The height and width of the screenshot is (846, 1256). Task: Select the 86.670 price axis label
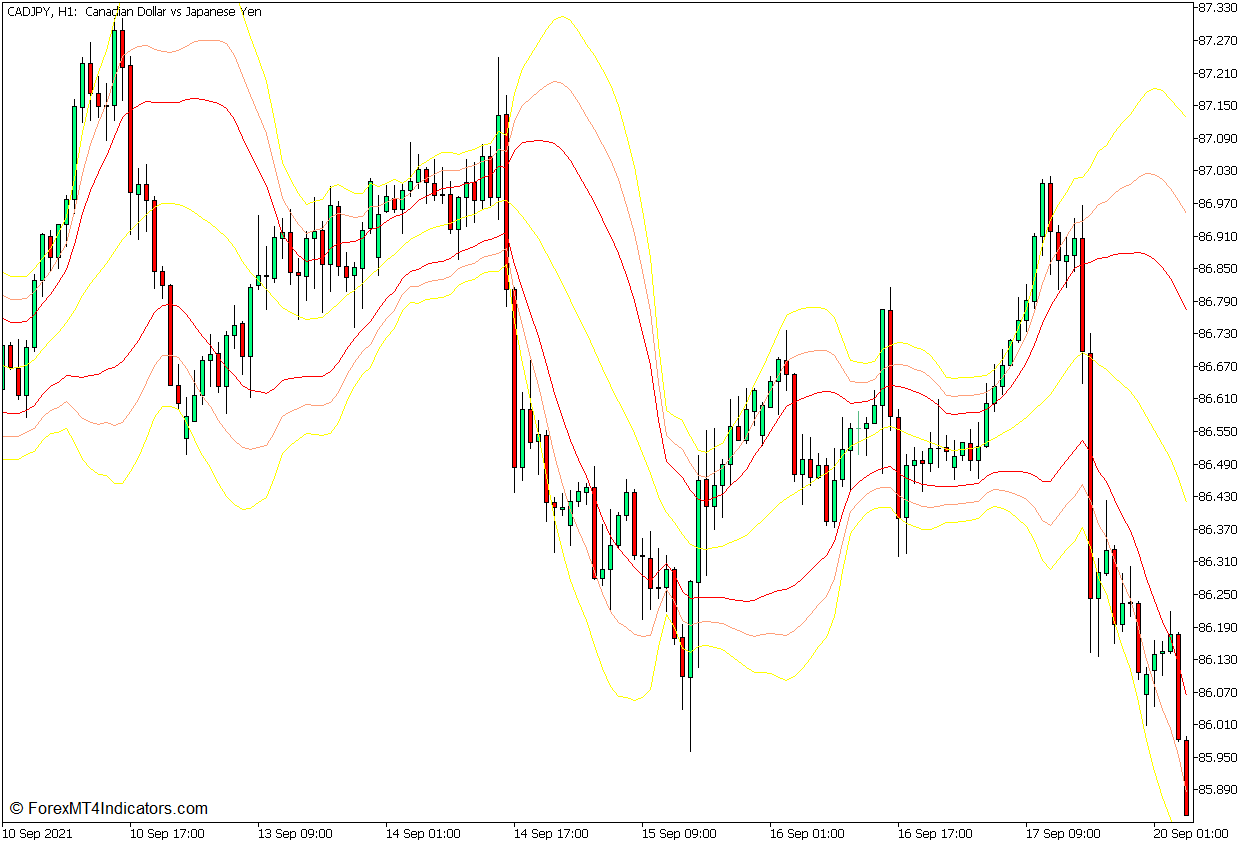(x=1217, y=366)
